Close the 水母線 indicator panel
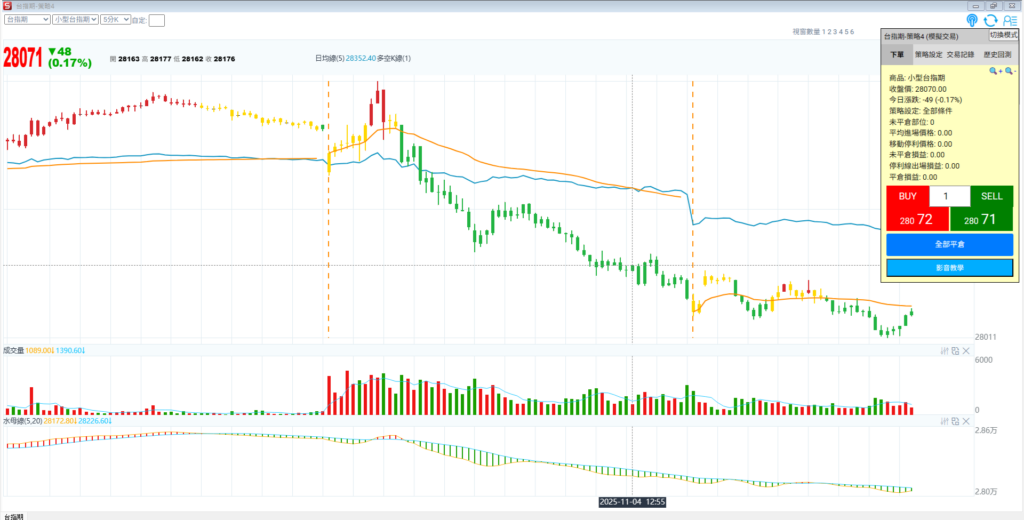 click(x=966, y=422)
